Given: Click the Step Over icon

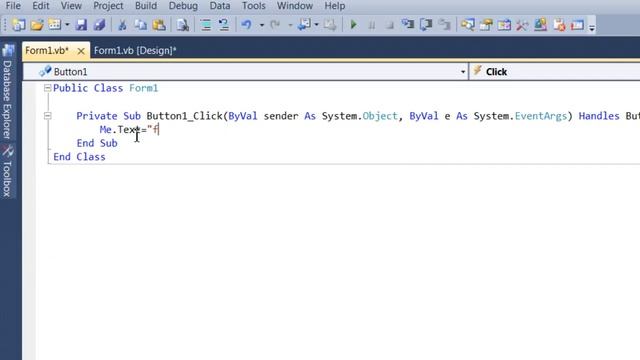Looking at the screenshot, I should click(x=426, y=25).
